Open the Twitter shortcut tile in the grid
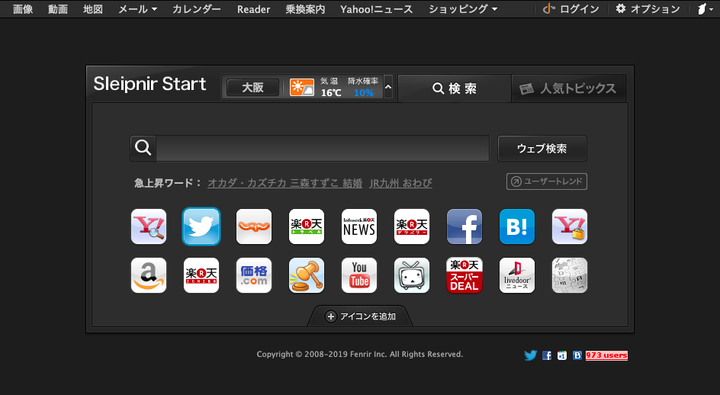 [201, 226]
